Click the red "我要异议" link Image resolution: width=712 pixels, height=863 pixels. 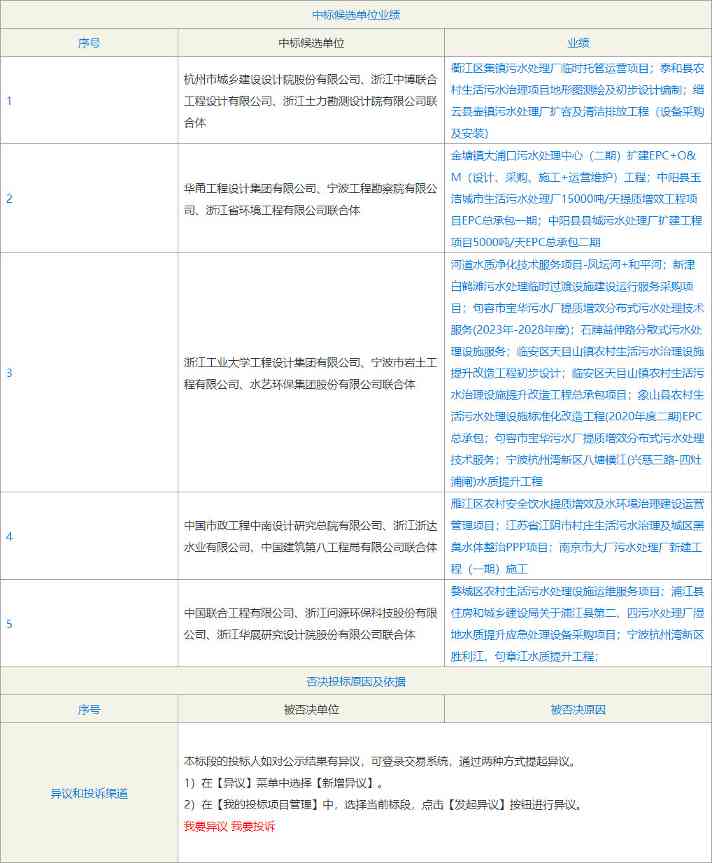[205, 826]
